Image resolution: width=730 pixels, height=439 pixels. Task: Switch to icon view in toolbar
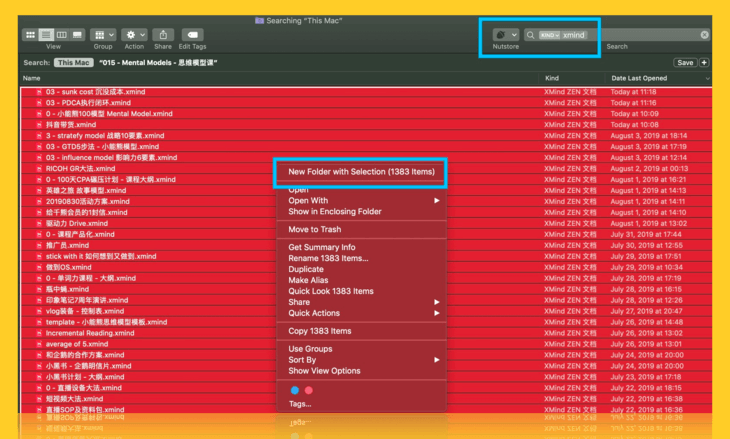pyautogui.click(x=30, y=35)
